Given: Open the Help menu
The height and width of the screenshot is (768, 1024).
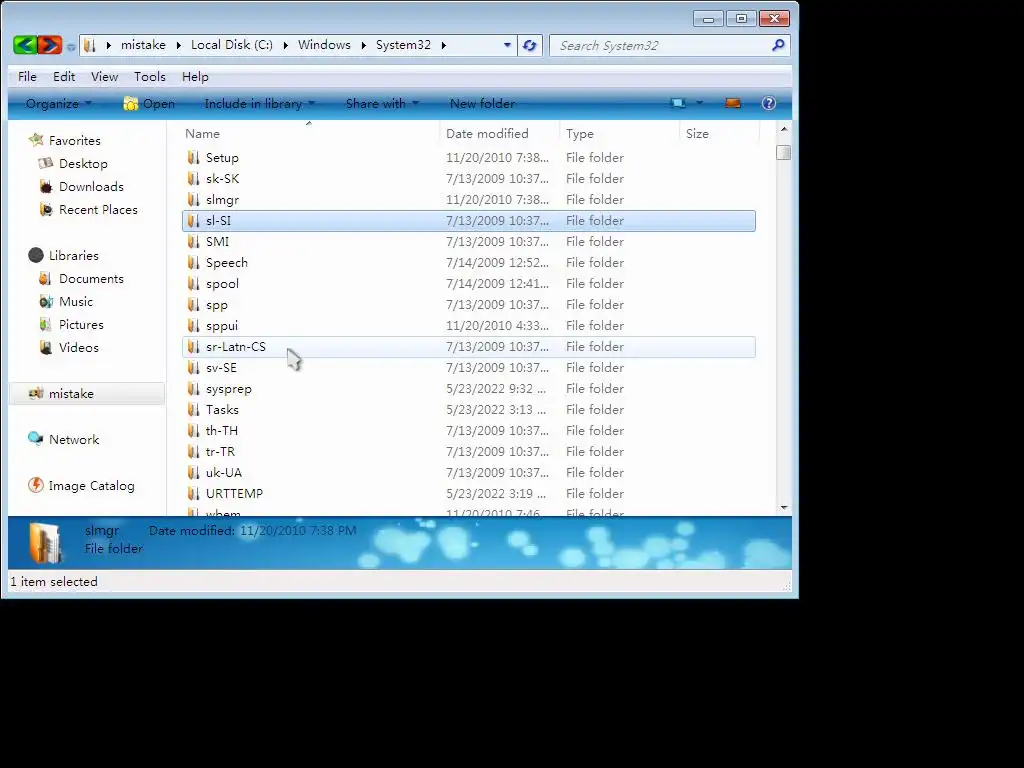Looking at the screenshot, I should pyautogui.click(x=195, y=76).
